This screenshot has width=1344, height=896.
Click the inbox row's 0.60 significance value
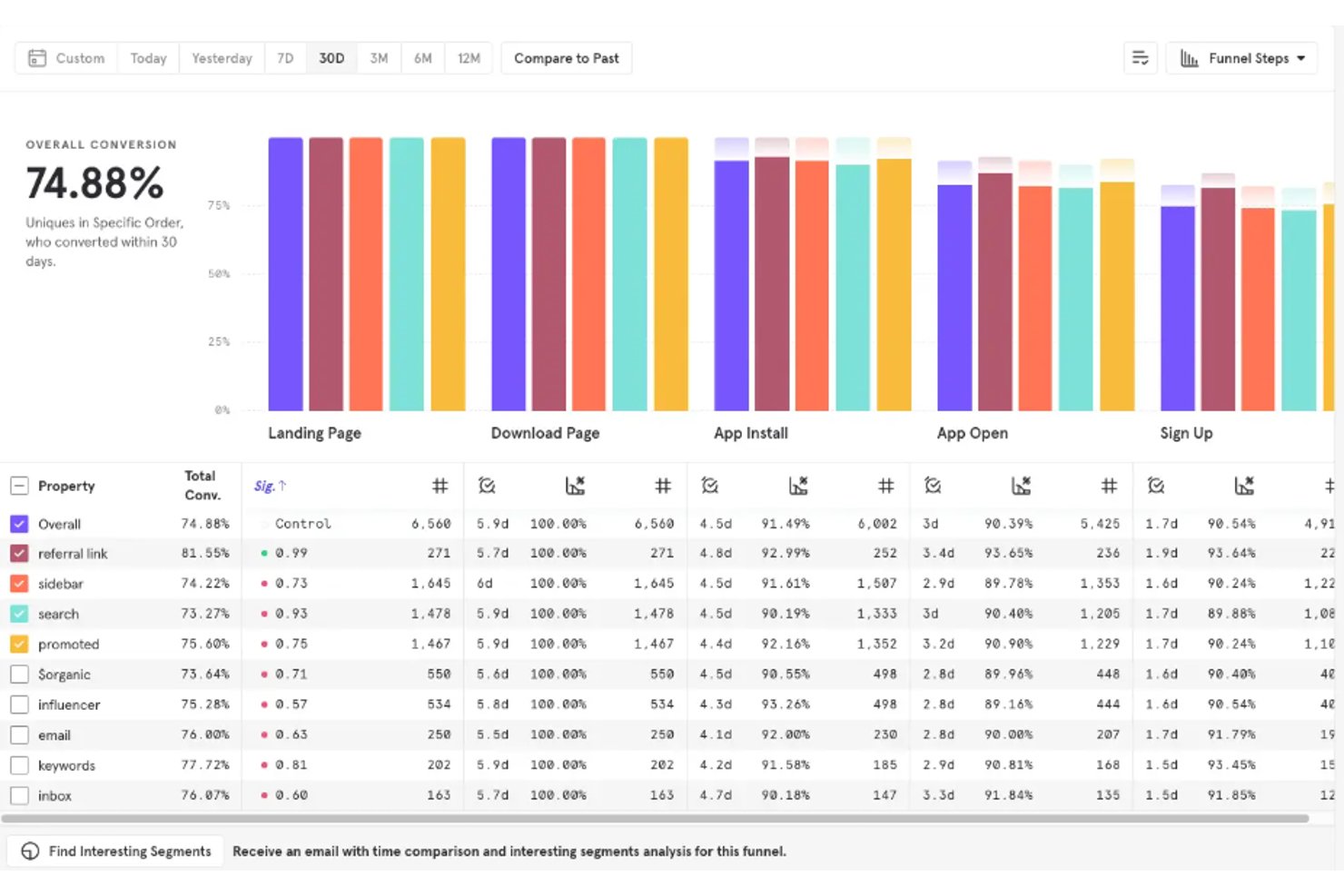(292, 795)
